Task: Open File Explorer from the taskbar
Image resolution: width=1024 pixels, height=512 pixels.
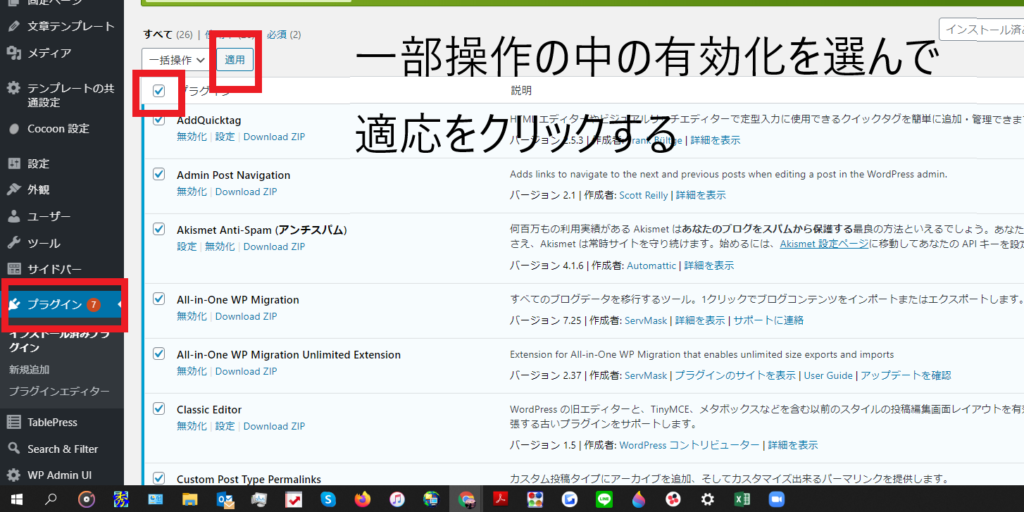Action: (189, 500)
